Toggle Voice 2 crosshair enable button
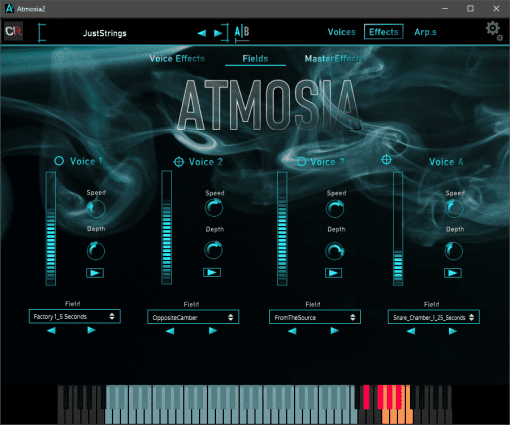Viewport: 510px width, 425px height. tap(179, 162)
